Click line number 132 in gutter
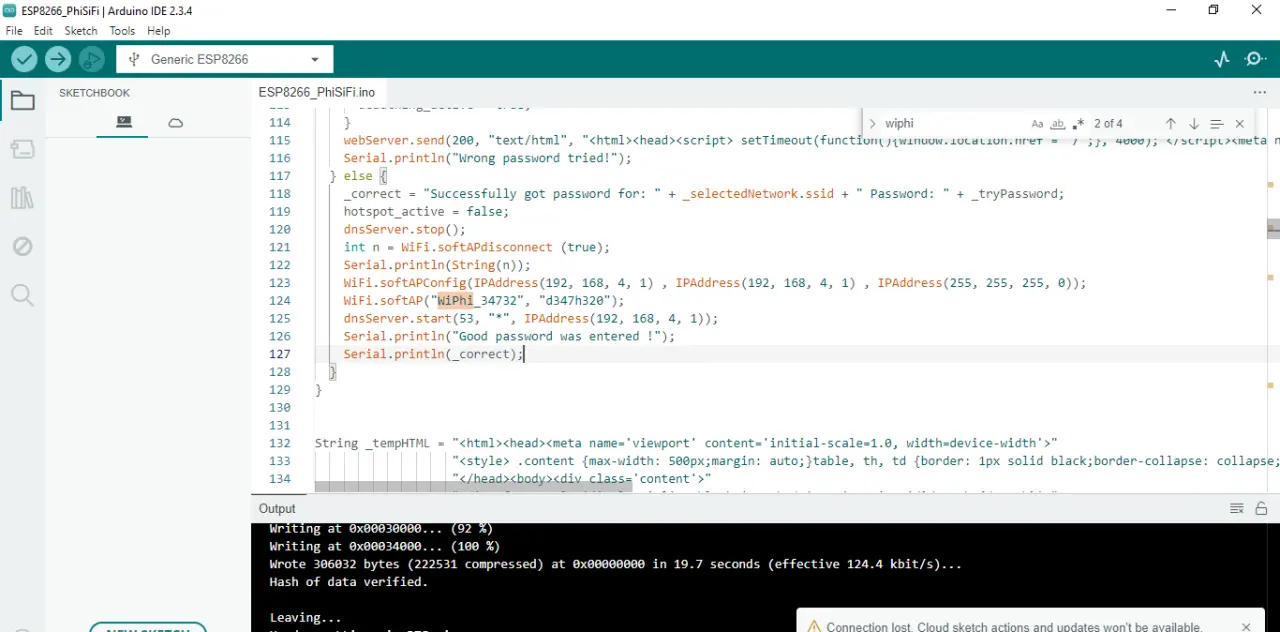This screenshot has width=1280, height=632. point(279,443)
